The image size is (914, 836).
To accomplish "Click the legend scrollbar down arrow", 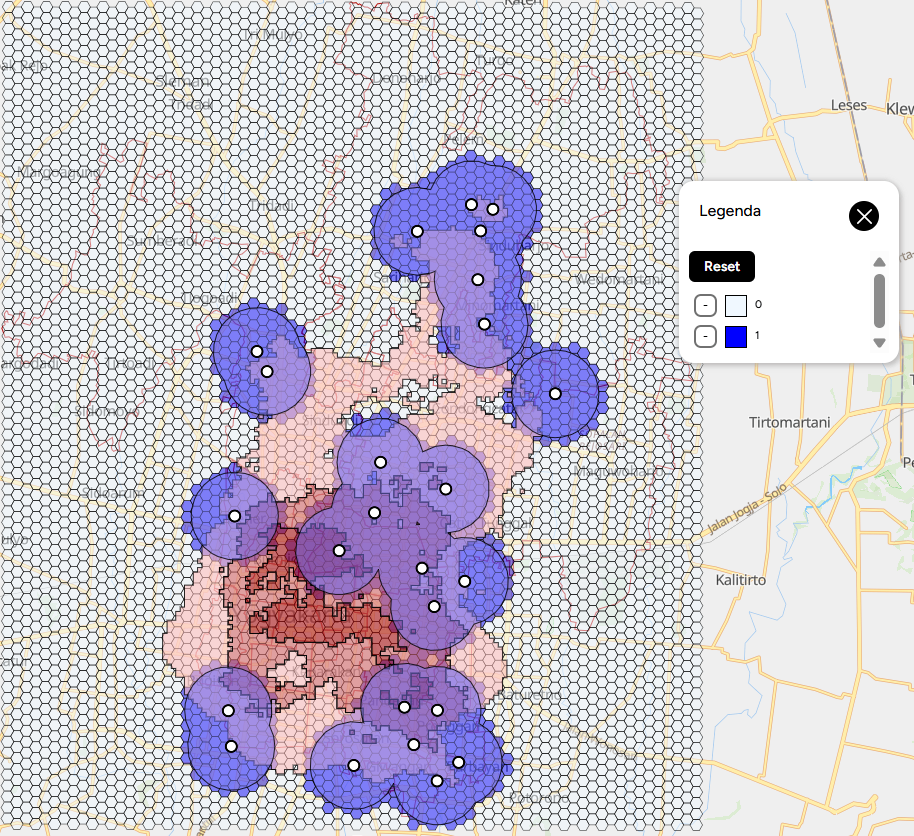I will [880, 343].
